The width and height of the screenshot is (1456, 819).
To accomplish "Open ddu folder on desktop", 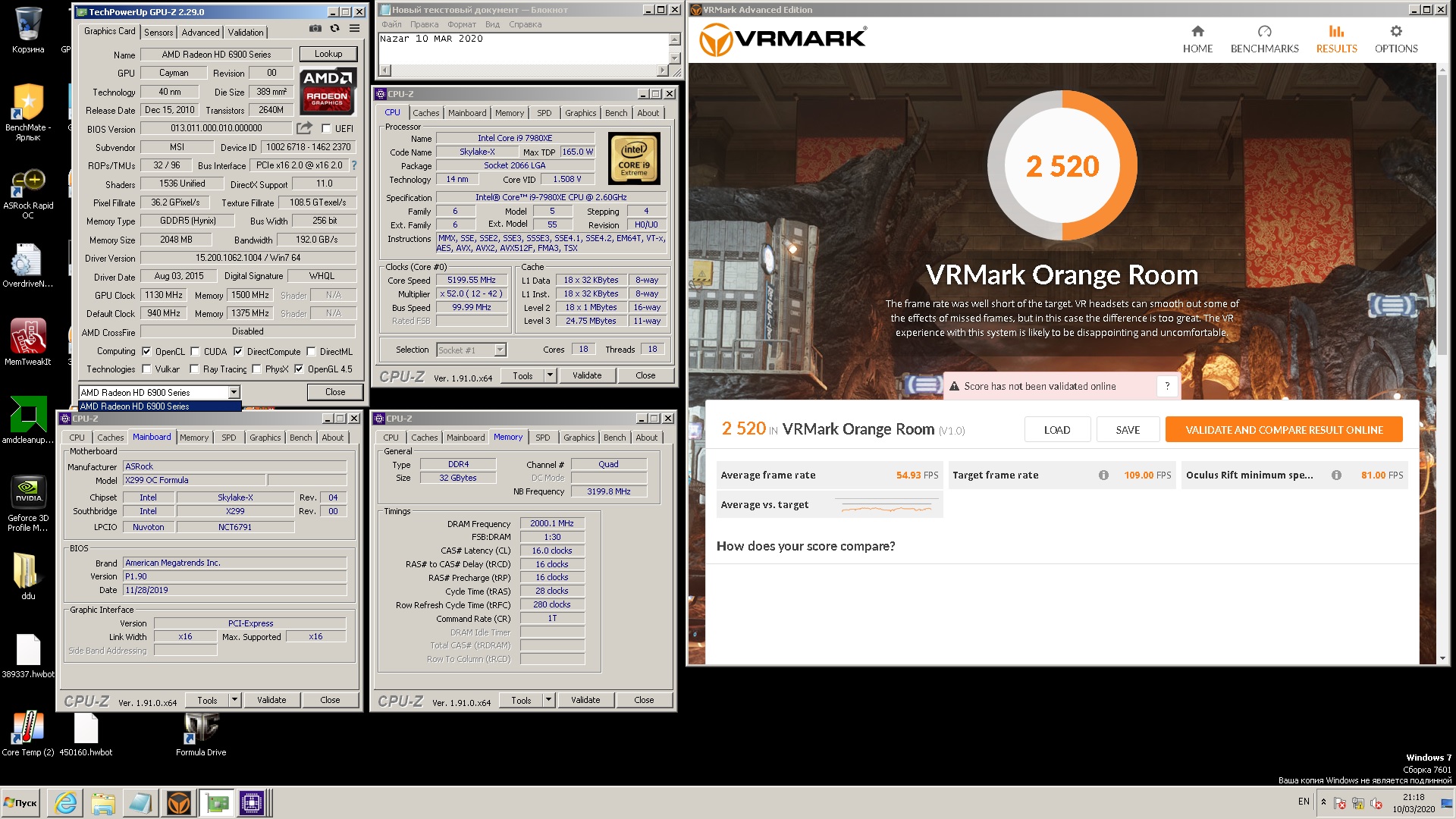I will click(x=28, y=576).
